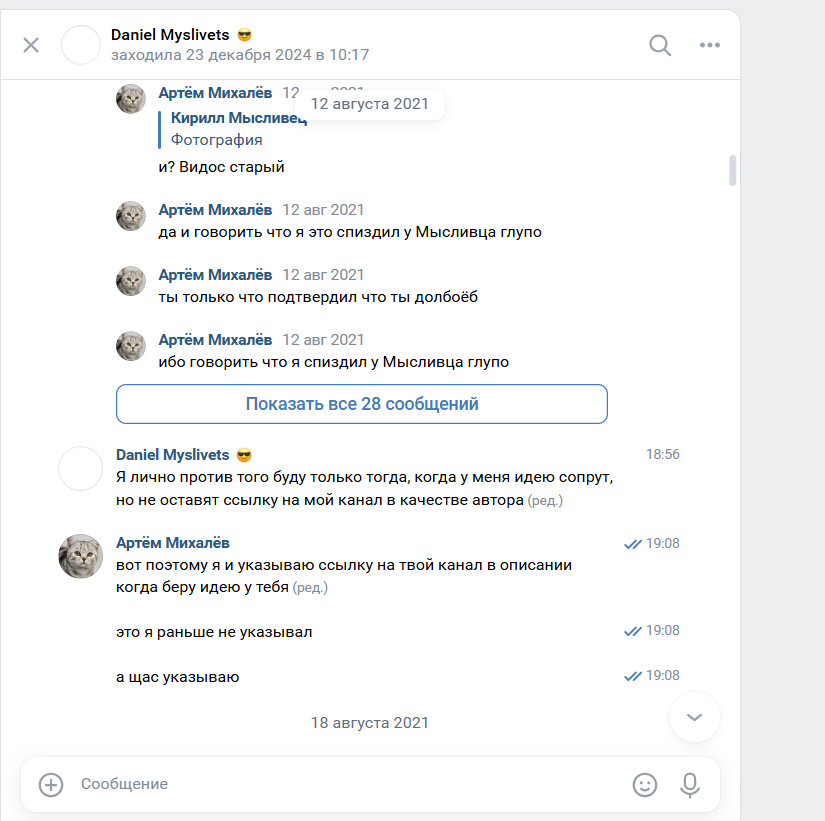
Task: Open the emoji smiley picker
Action: point(645,785)
